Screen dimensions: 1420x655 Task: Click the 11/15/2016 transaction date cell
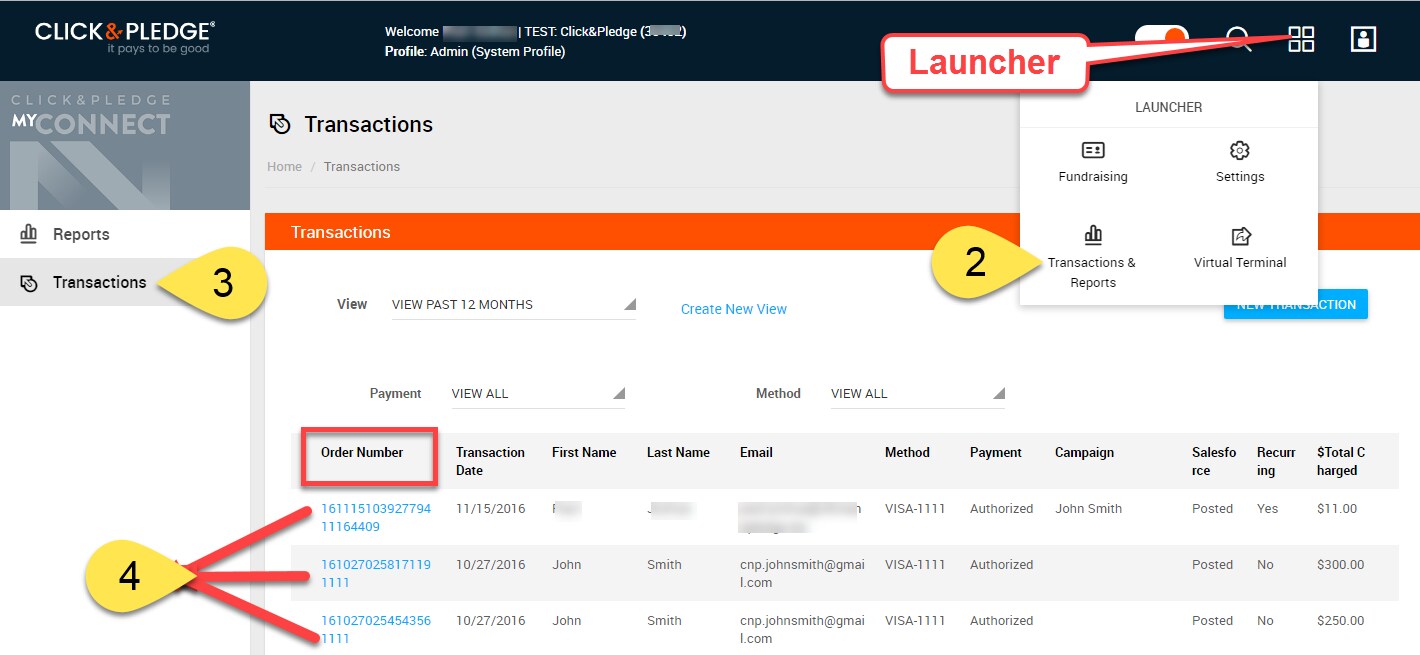(x=489, y=508)
